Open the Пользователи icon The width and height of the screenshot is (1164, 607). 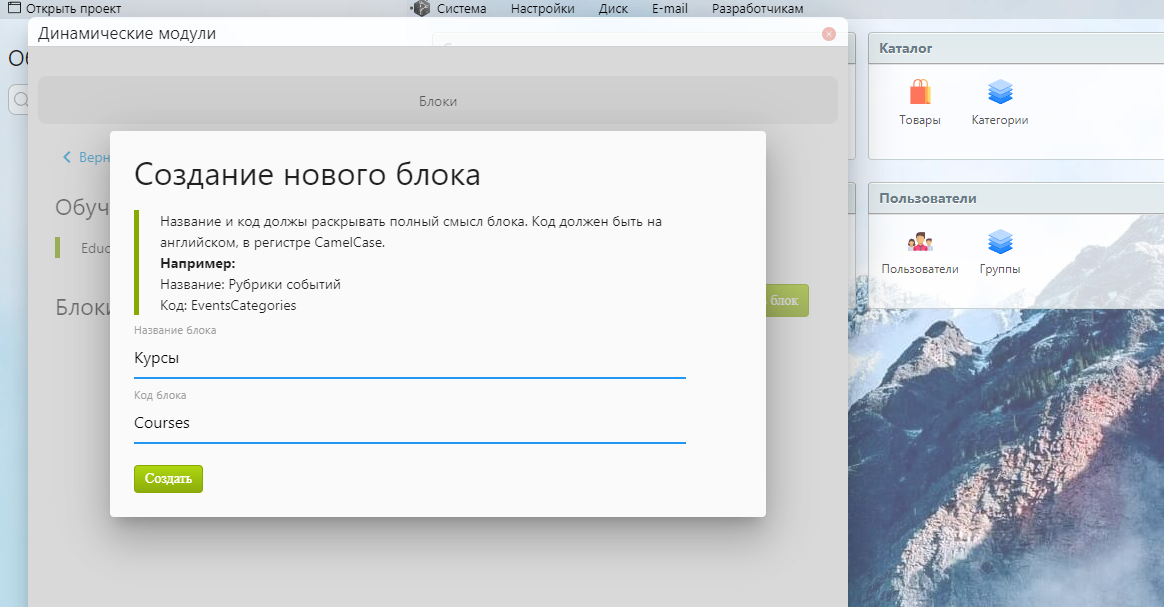[919, 243]
